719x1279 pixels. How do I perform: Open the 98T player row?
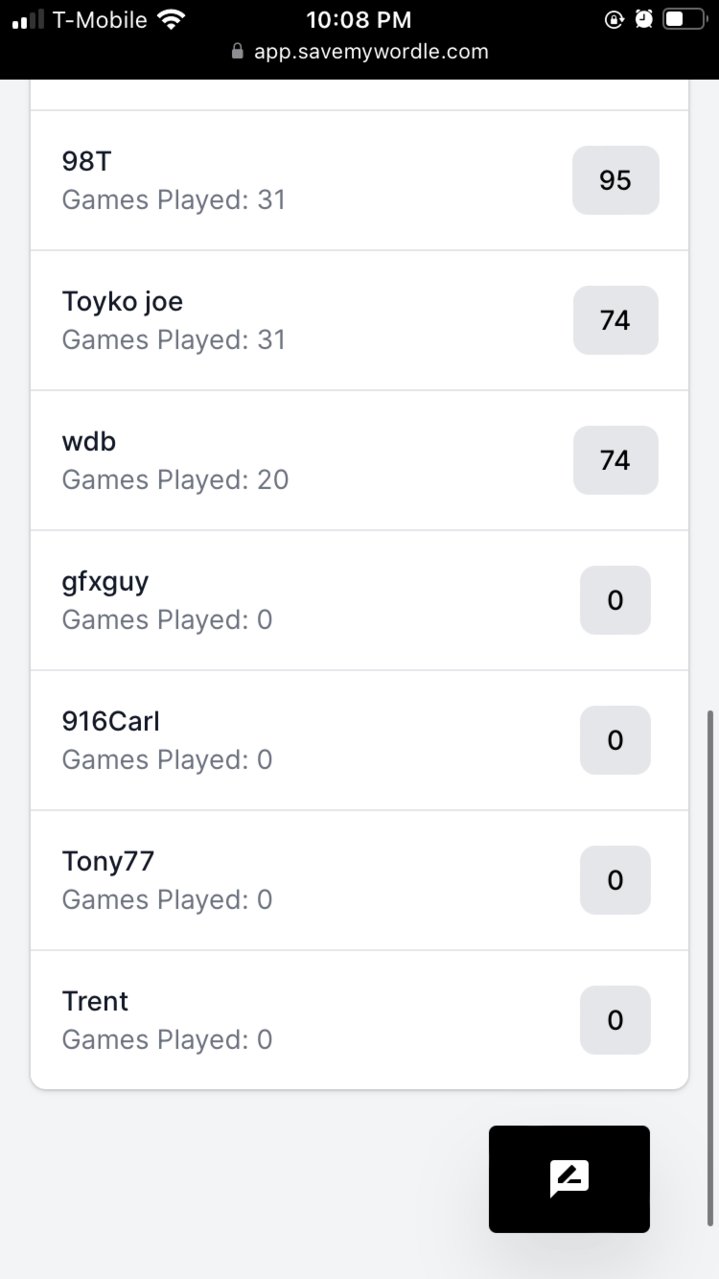point(360,180)
